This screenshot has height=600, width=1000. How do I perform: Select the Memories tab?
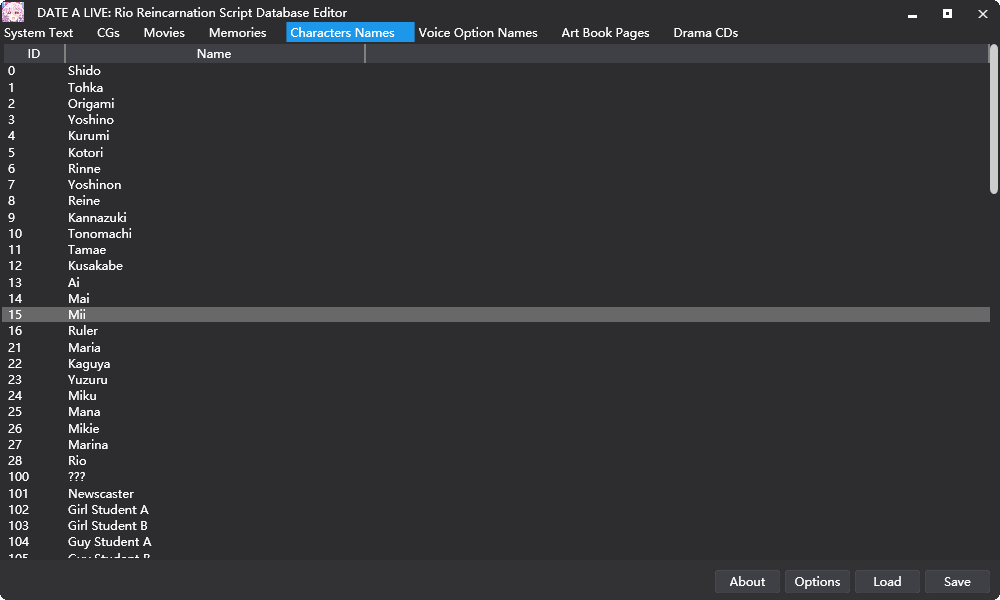click(237, 33)
